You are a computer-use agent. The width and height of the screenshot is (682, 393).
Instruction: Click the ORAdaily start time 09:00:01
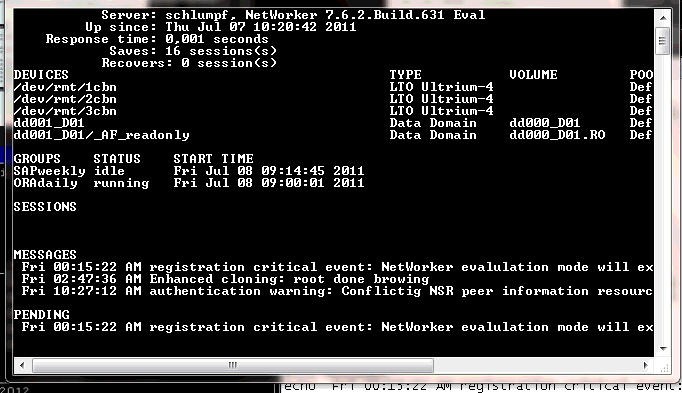tap(269, 183)
